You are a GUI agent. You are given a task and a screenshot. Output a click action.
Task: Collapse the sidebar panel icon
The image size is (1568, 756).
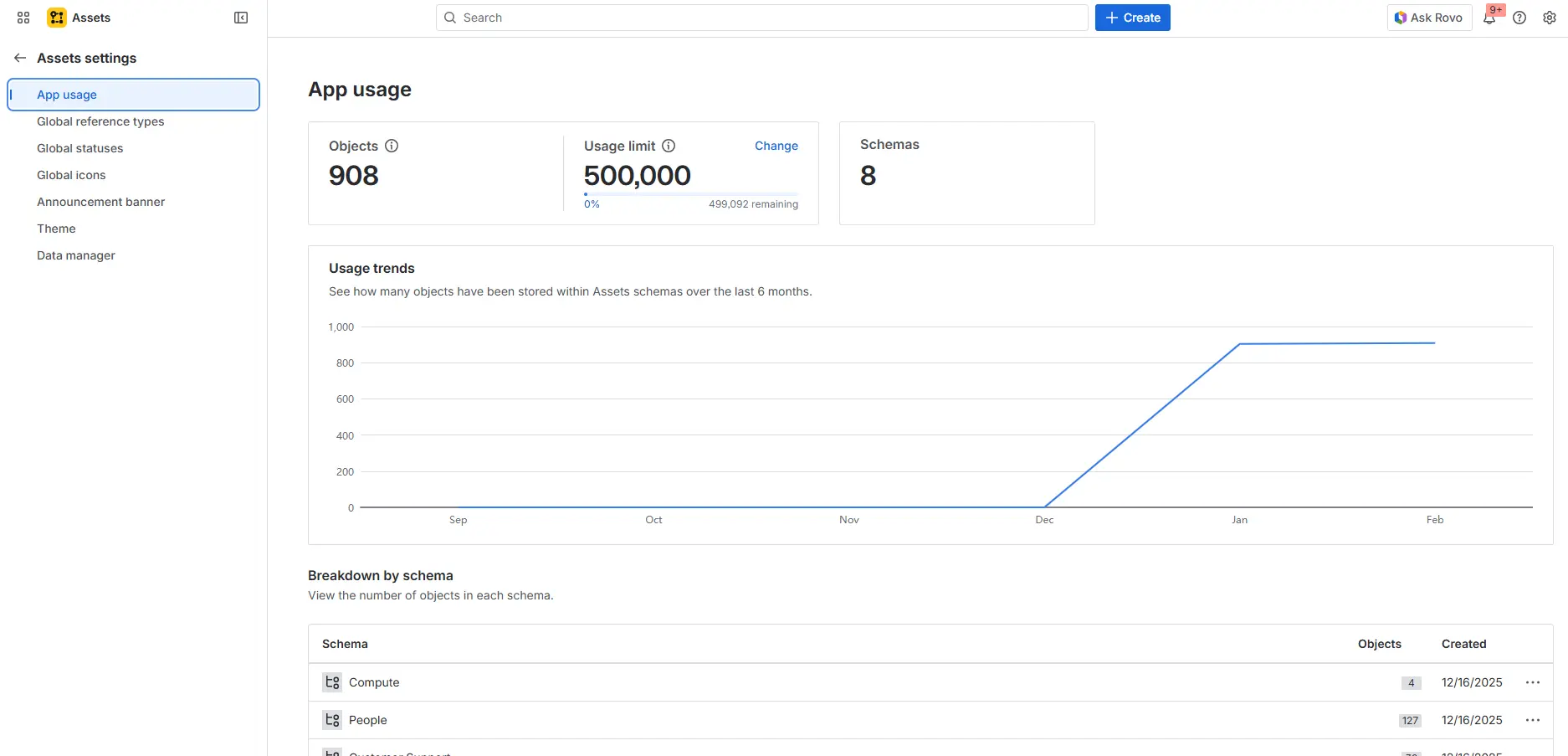pyautogui.click(x=241, y=18)
